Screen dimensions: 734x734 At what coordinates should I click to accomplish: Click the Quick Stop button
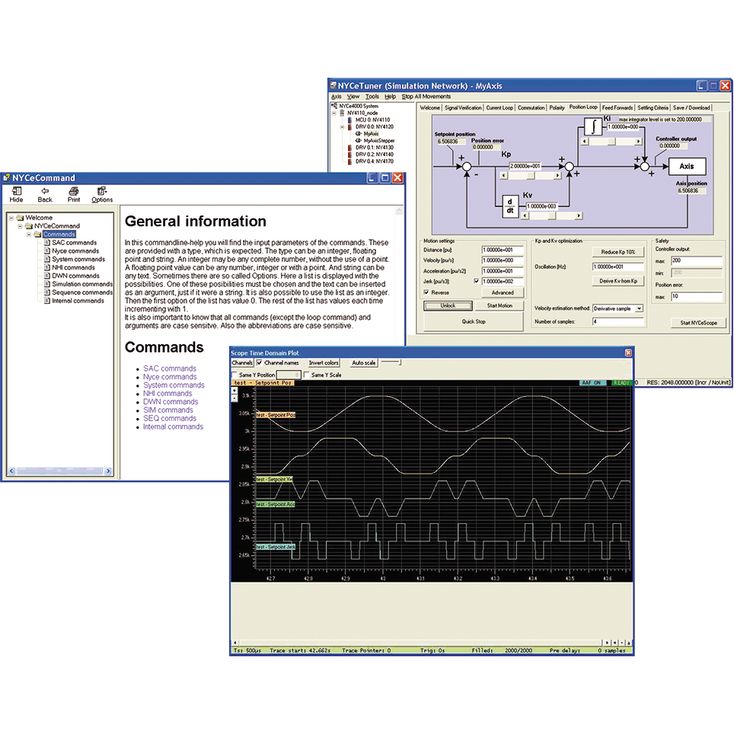pos(473,322)
